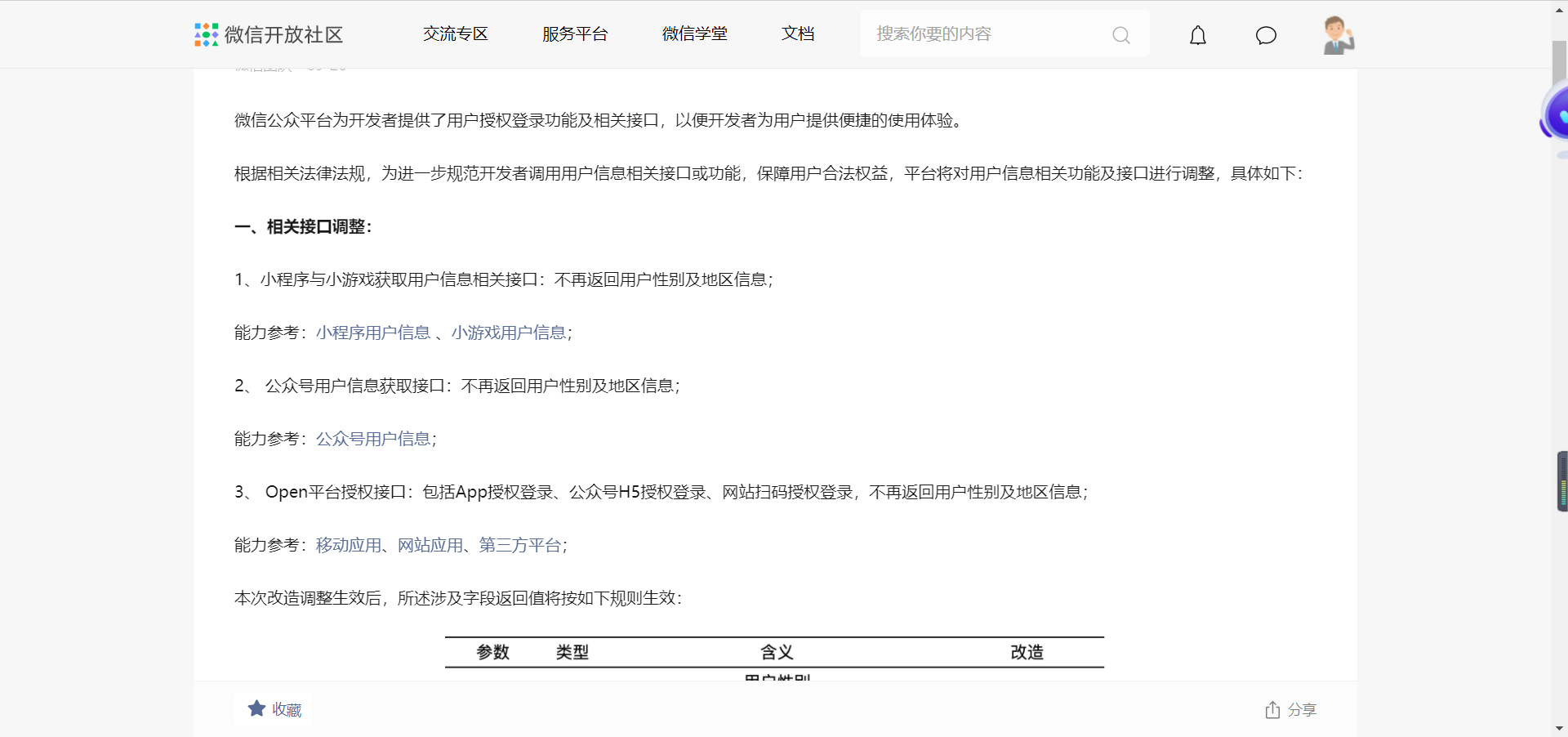The height and width of the screenshot is (737, 1568).
Task: Open the 第三方平台 link
Action: pos(520,545)
